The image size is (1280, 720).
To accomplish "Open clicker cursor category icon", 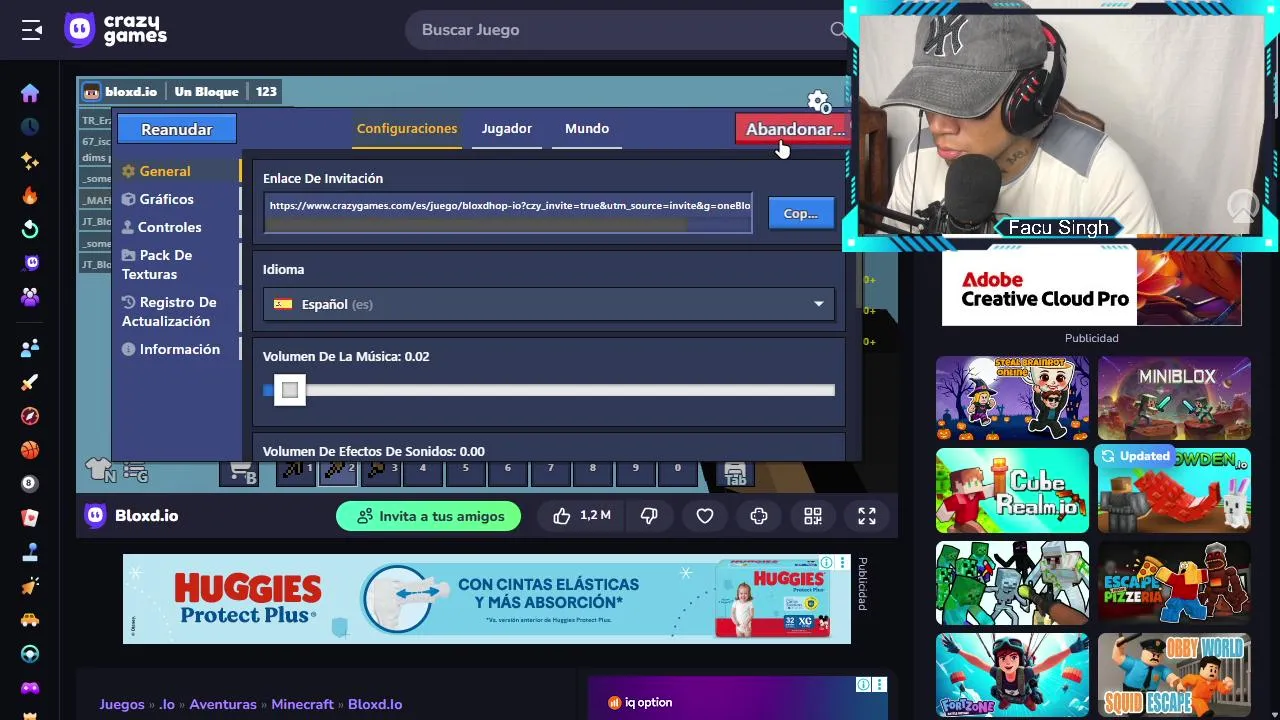I will pyautogui.click(x=30, y=586).
